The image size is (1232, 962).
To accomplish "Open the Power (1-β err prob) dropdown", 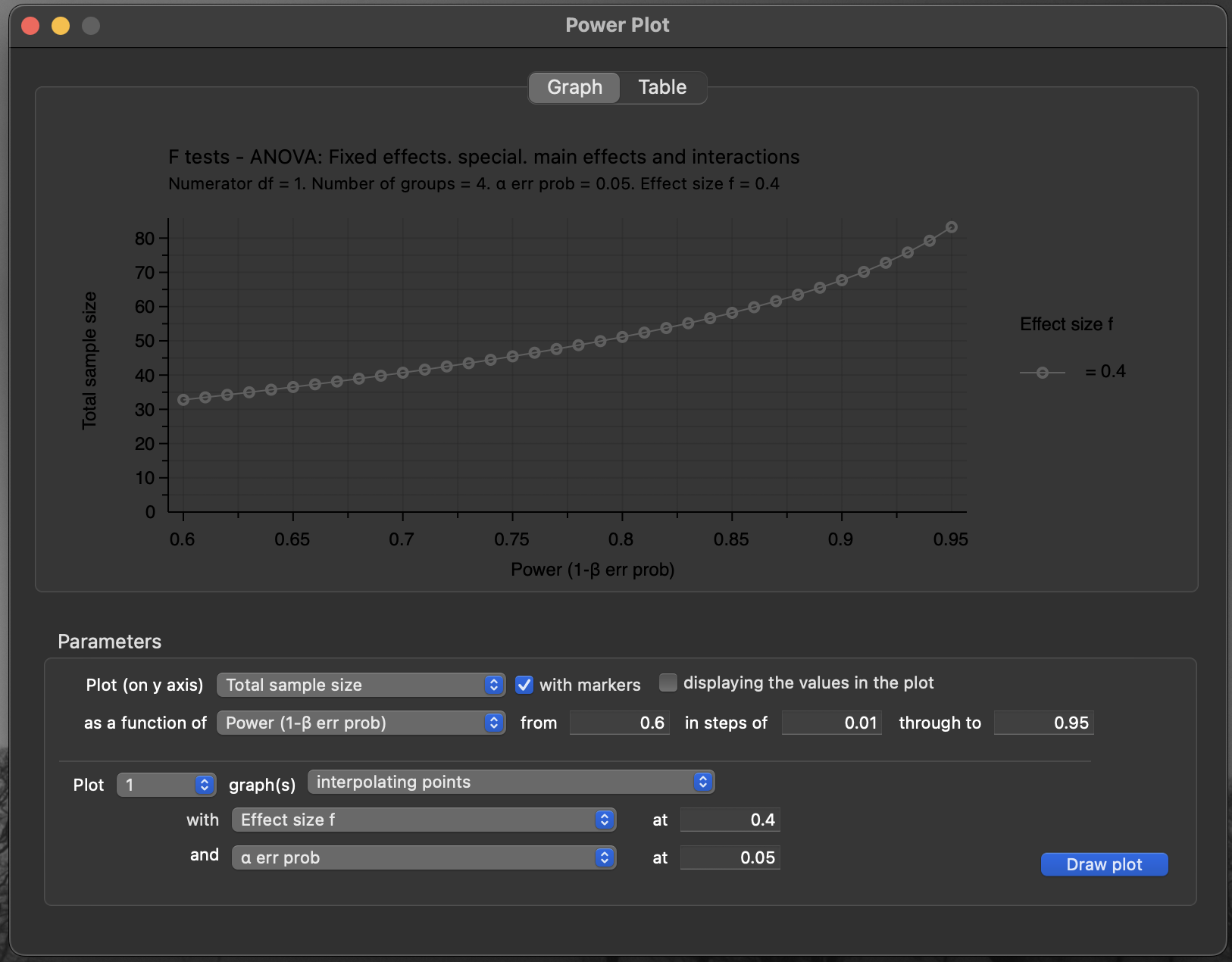I will pyautogui.click(x=361, y=723).
